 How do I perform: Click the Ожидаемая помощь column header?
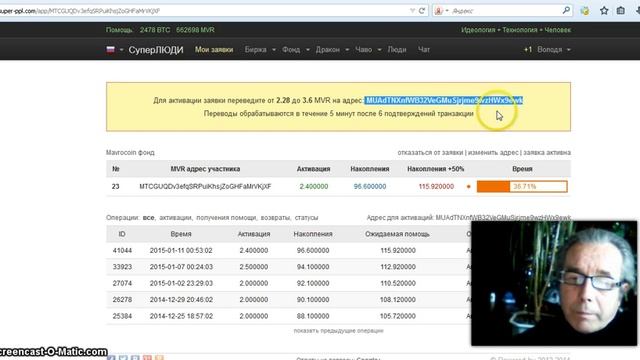click(397, 234)
